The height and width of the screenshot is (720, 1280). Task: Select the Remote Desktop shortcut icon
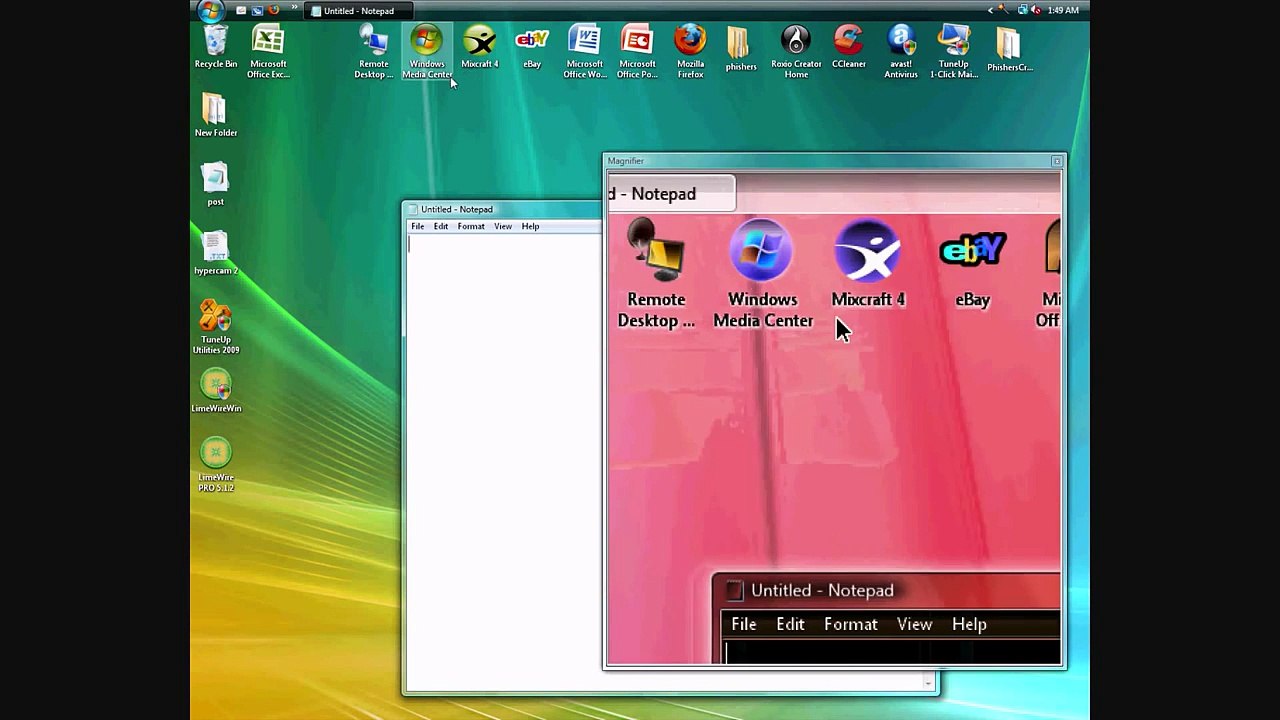373,52
